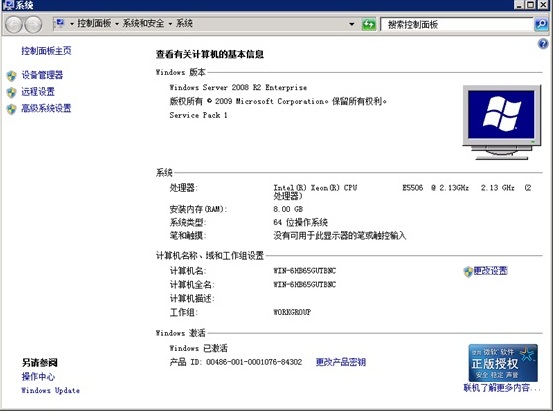Image resolution: width=556 pixels, height=414 pixels.
Task: Click the 正版授权 genuine software badge
Action: tap(503, 362)
